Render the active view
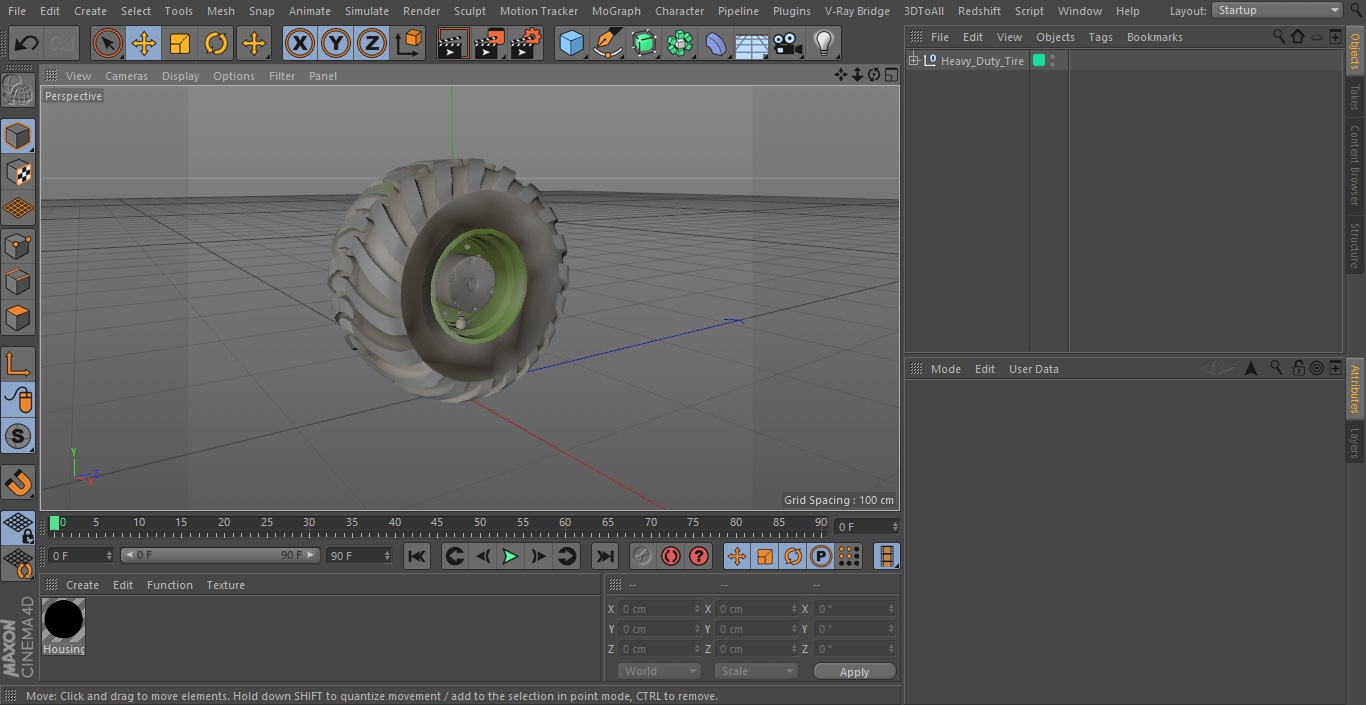This screenshot has height=705, width=1366. point(452,43)
